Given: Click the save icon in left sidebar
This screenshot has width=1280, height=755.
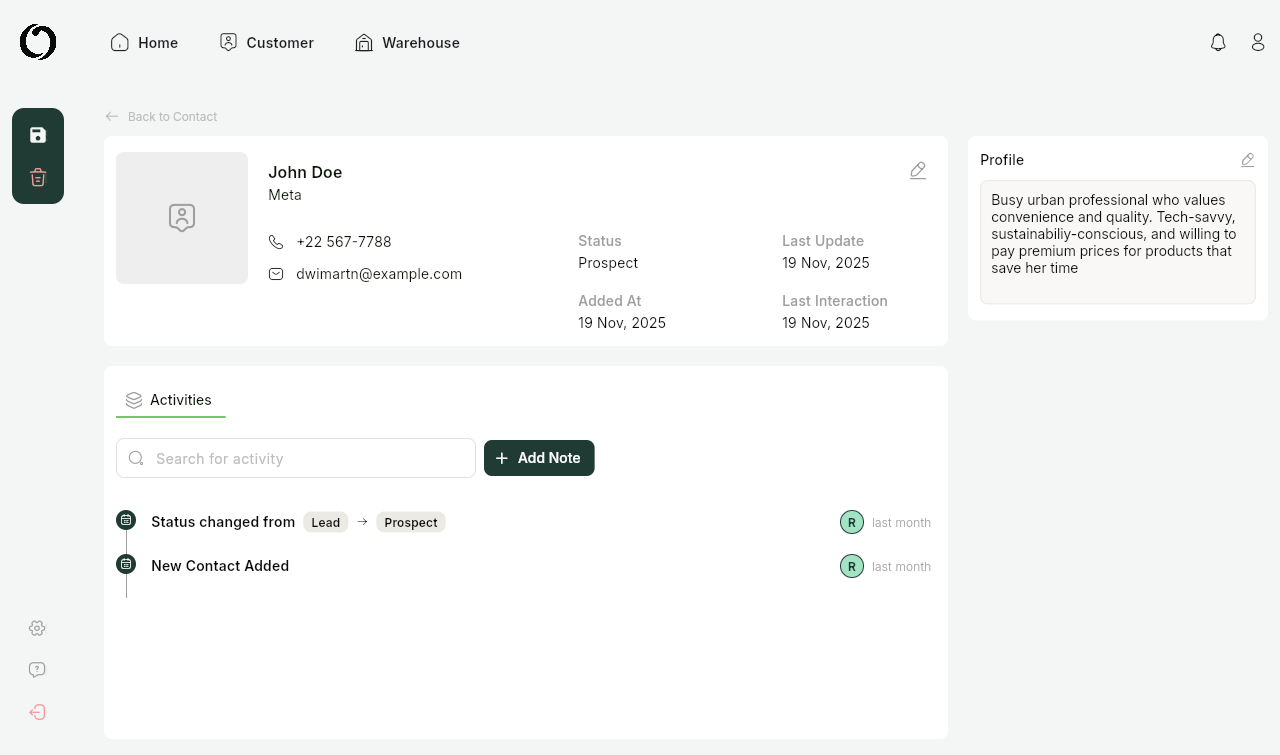Looking at the screenshot, I should pos(38,135).
